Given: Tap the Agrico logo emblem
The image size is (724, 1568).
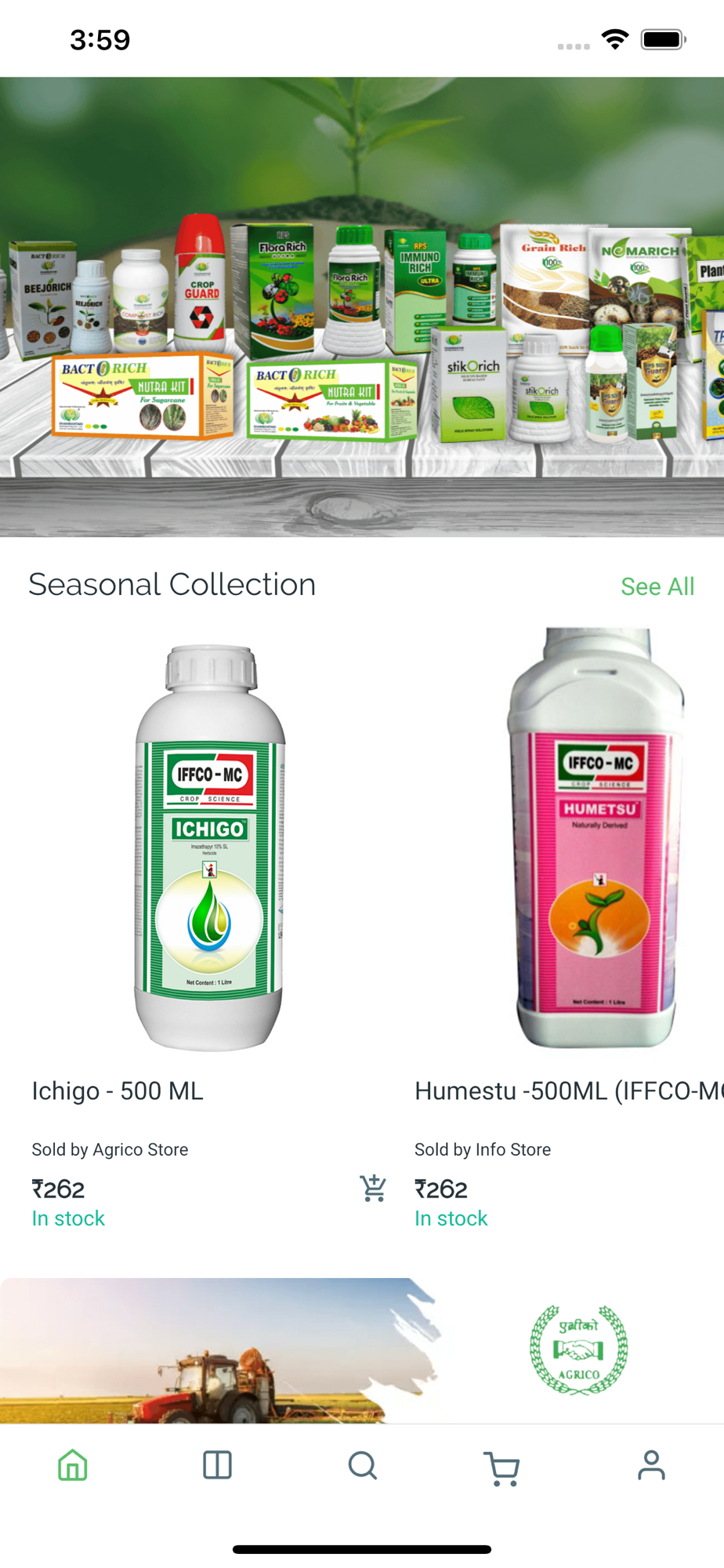Looking at the screenshot, I should [x=579, y=1349].
